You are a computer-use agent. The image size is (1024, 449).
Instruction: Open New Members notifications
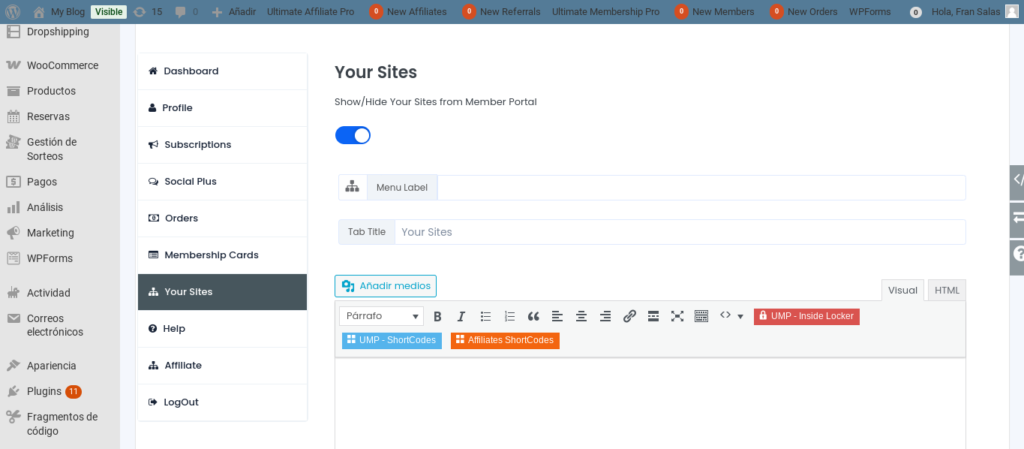(x=714, y=12)
